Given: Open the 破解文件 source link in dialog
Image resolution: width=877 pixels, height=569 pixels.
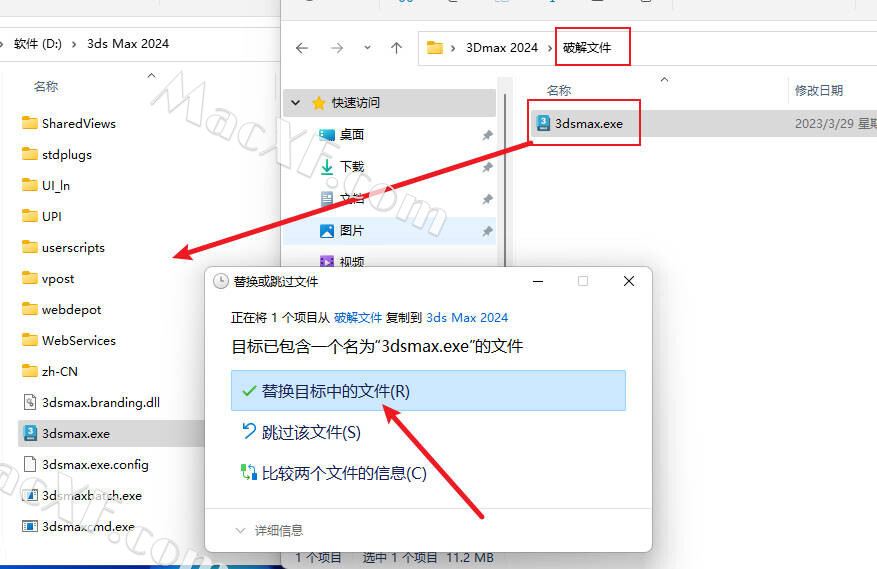Looking at the screenshot, I should pos(358,318).
